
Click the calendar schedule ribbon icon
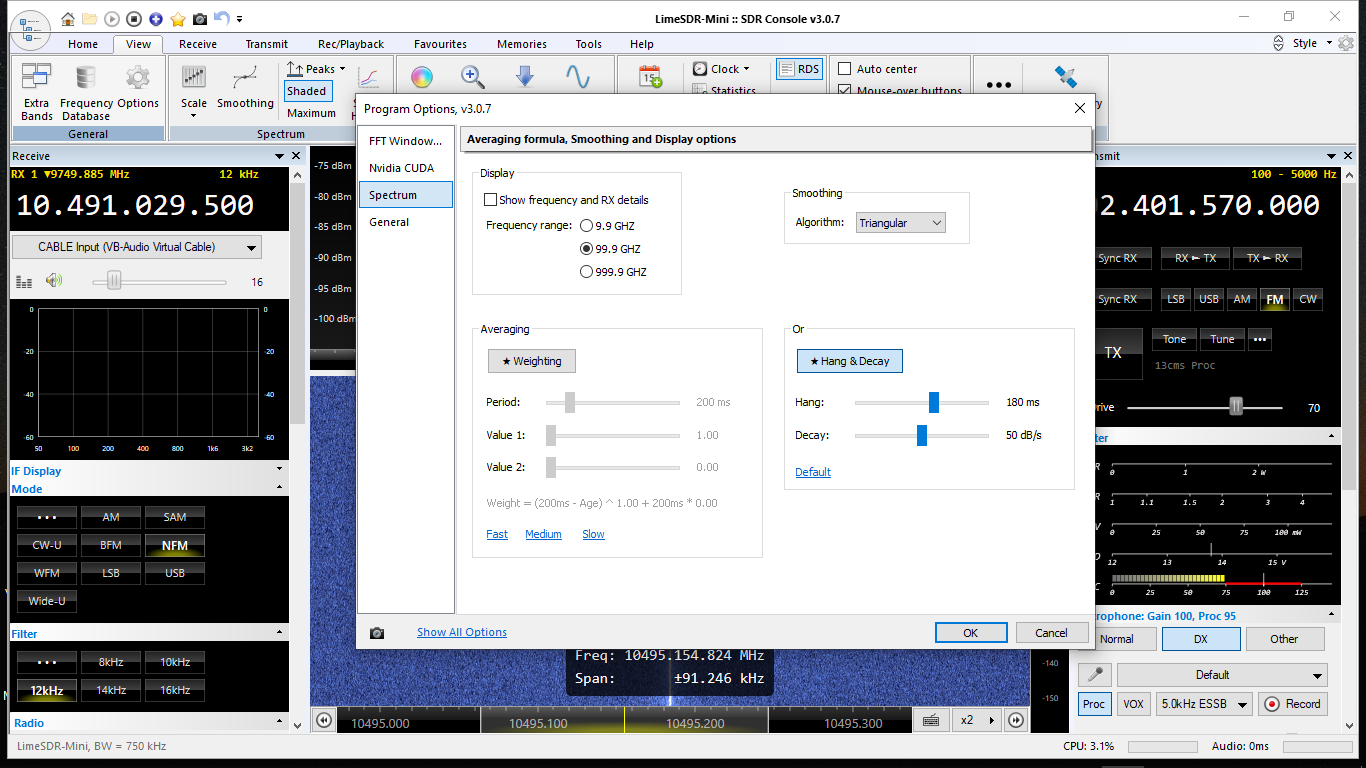(651, 77)
